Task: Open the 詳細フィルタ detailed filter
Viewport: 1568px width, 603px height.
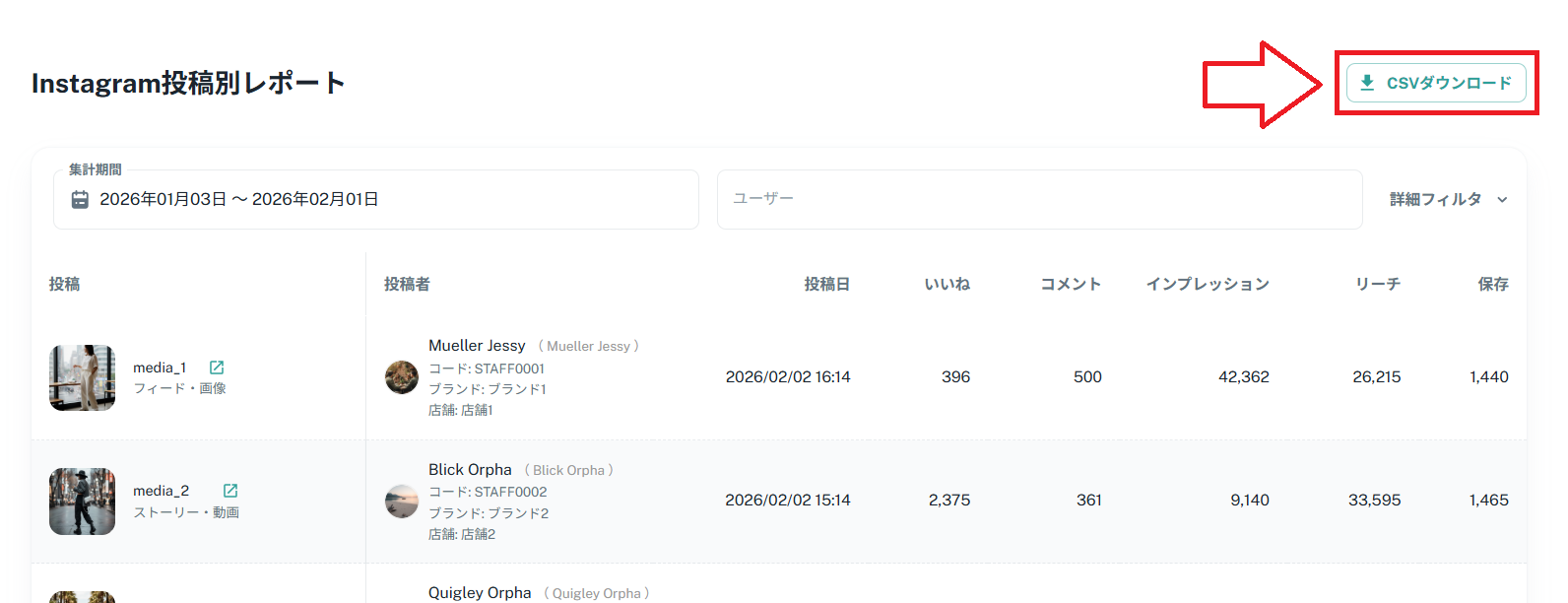Action: 1435,199
